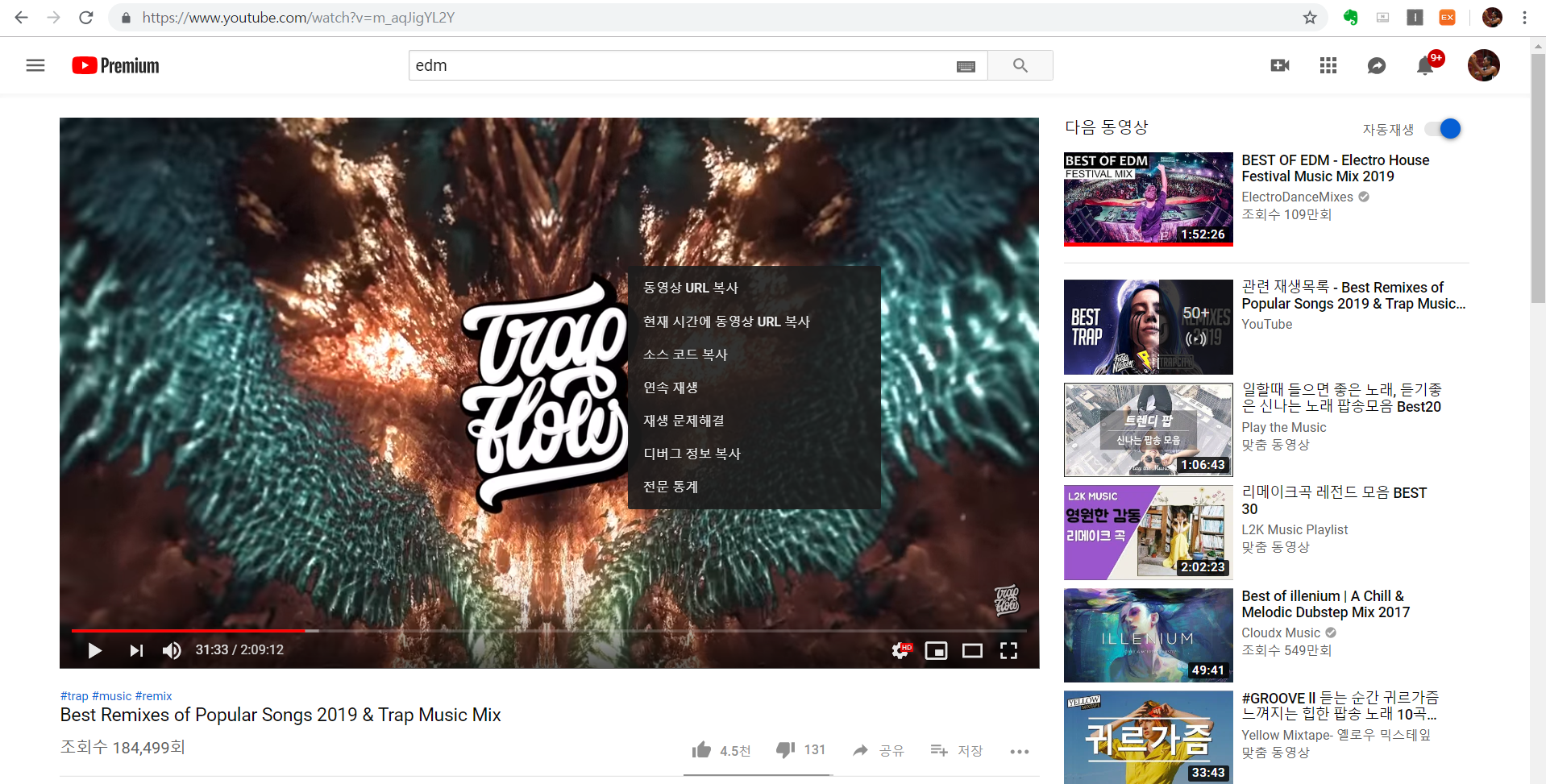This screenshot has height=784, width=1546.
Task: Go back with the browser back arrow
Action: tap(22, 17)
